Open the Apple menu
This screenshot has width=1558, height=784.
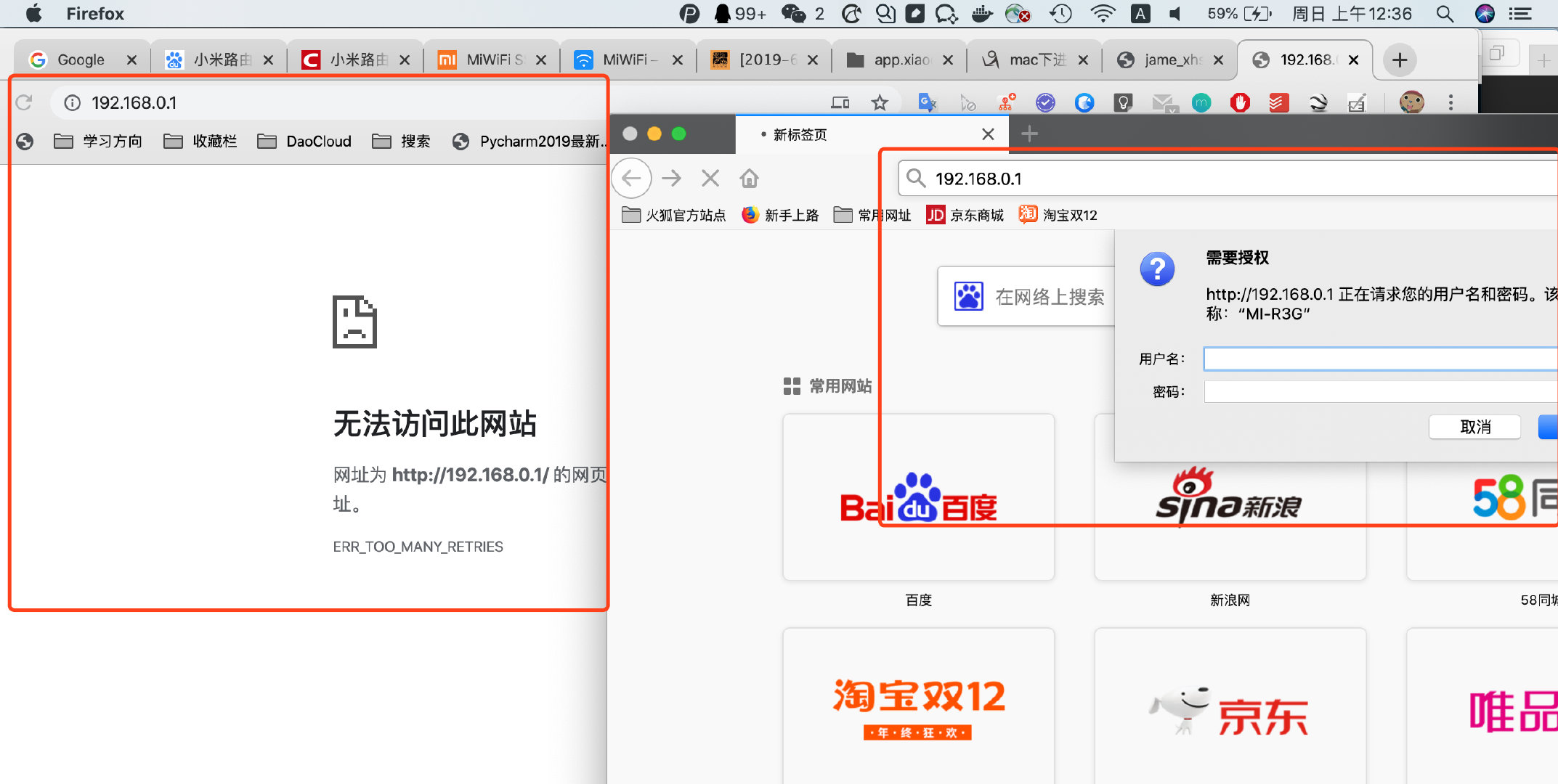(33, 13)
